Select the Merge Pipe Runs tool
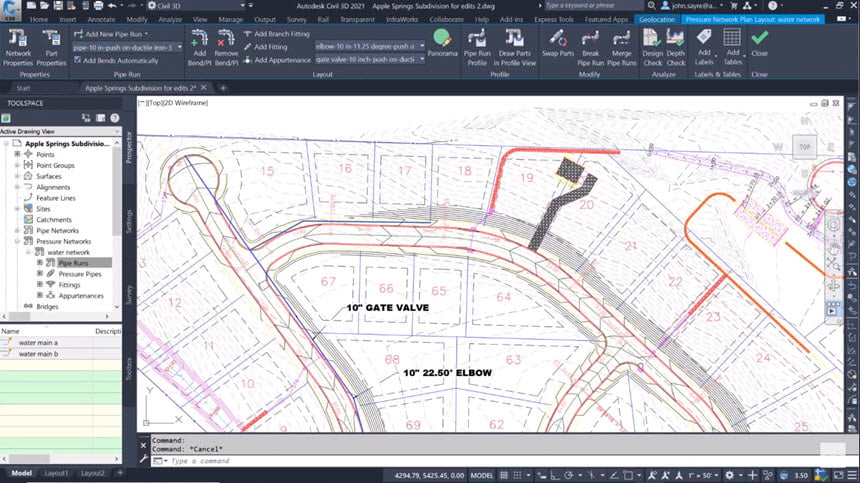Viewport: 860px width, 483px height. point(621,48)
